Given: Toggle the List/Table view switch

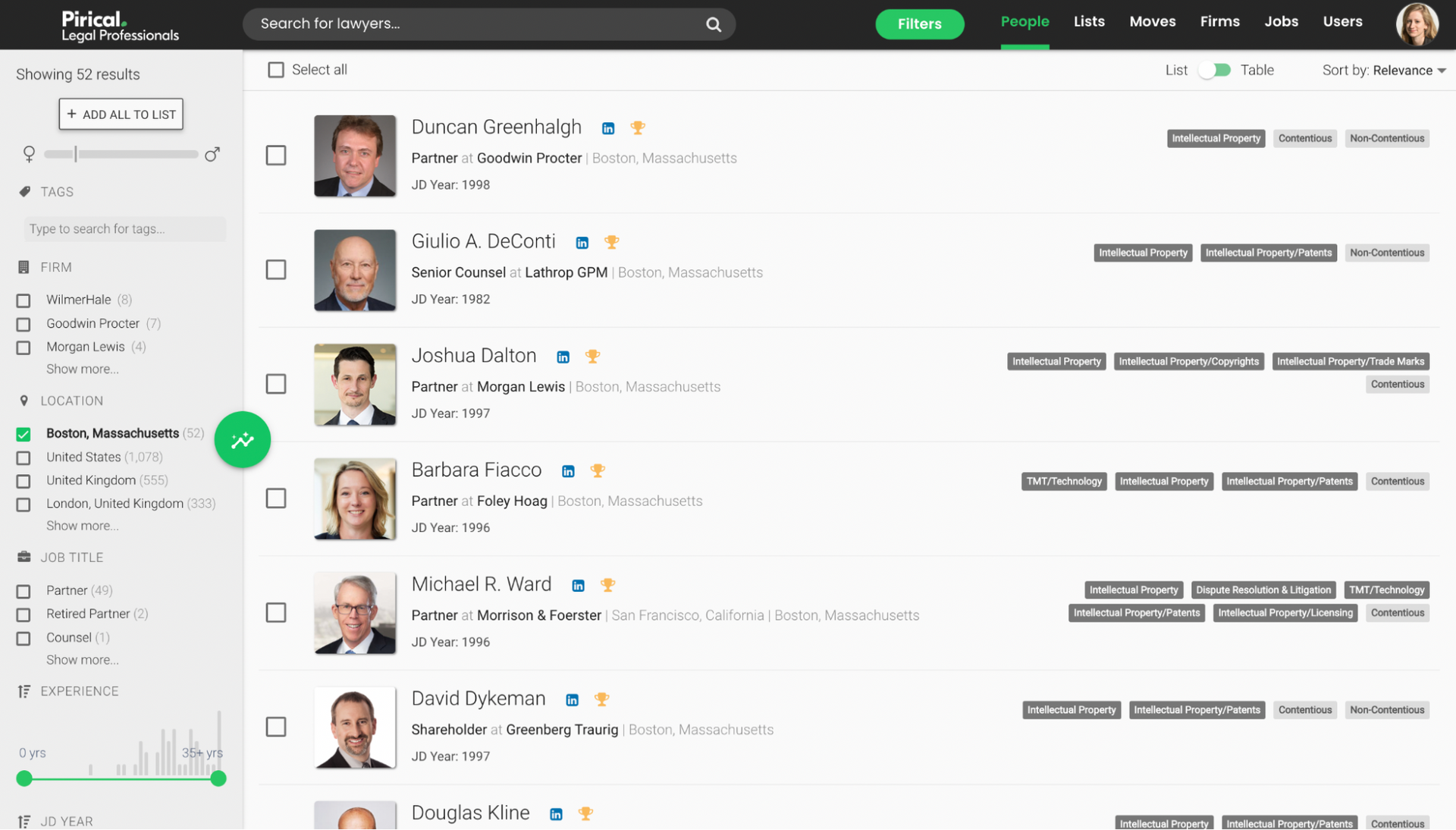Looking at the screenshot, I should 1214,70.
